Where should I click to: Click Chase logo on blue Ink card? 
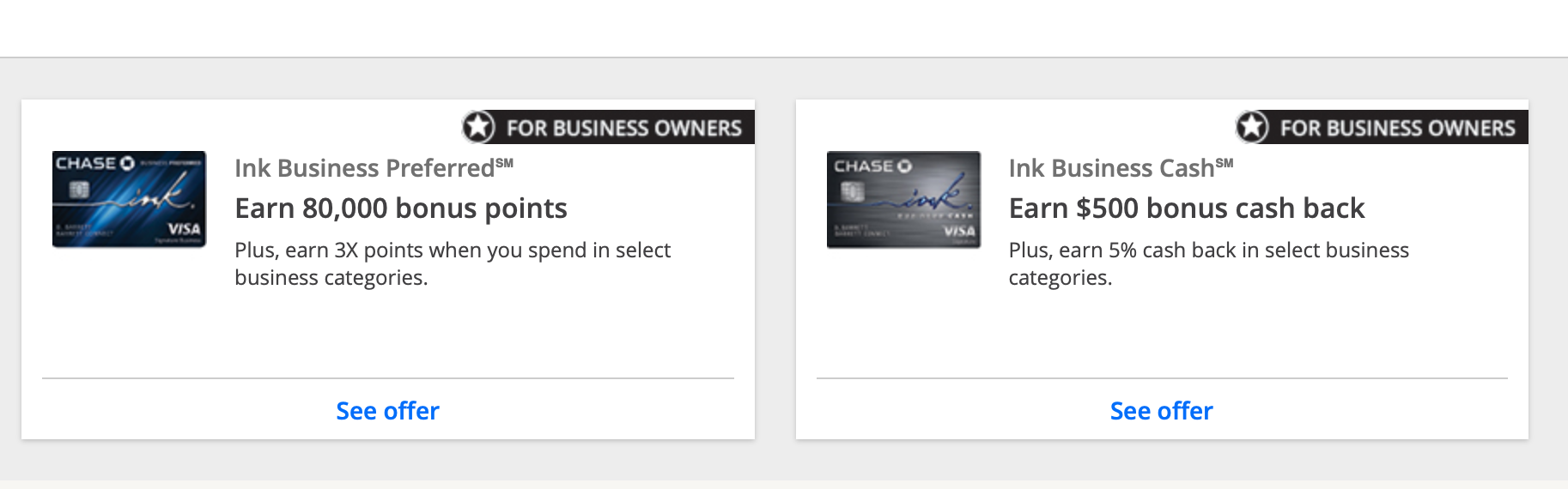pyautogui.click(x=95, y=163)
